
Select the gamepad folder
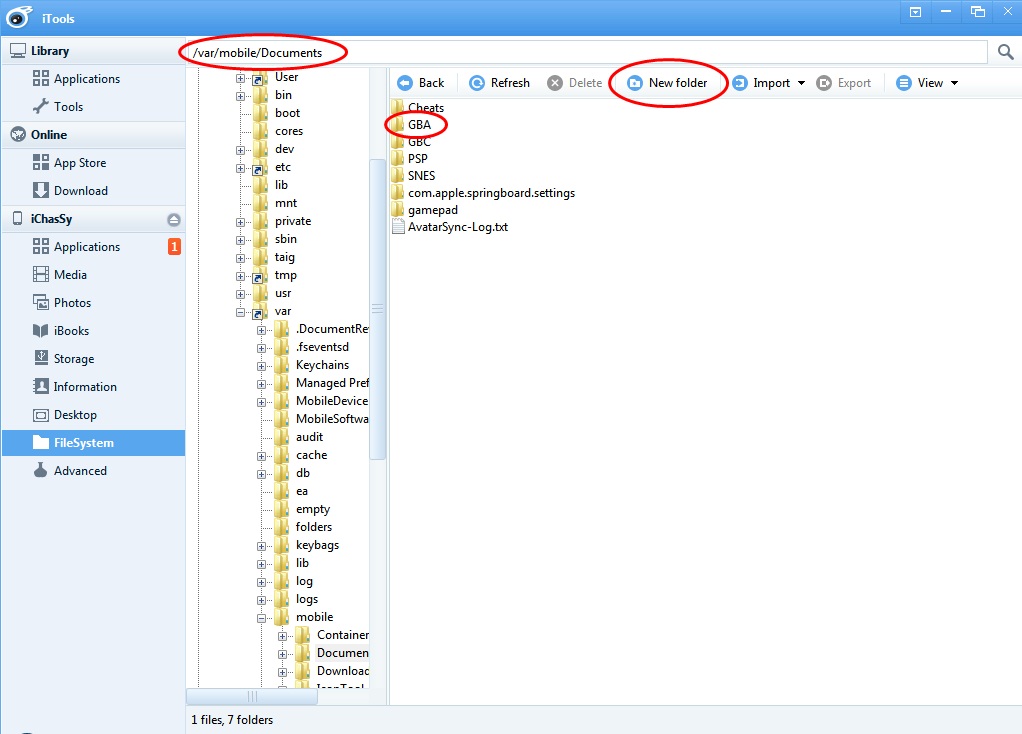(x=433, y=210)
